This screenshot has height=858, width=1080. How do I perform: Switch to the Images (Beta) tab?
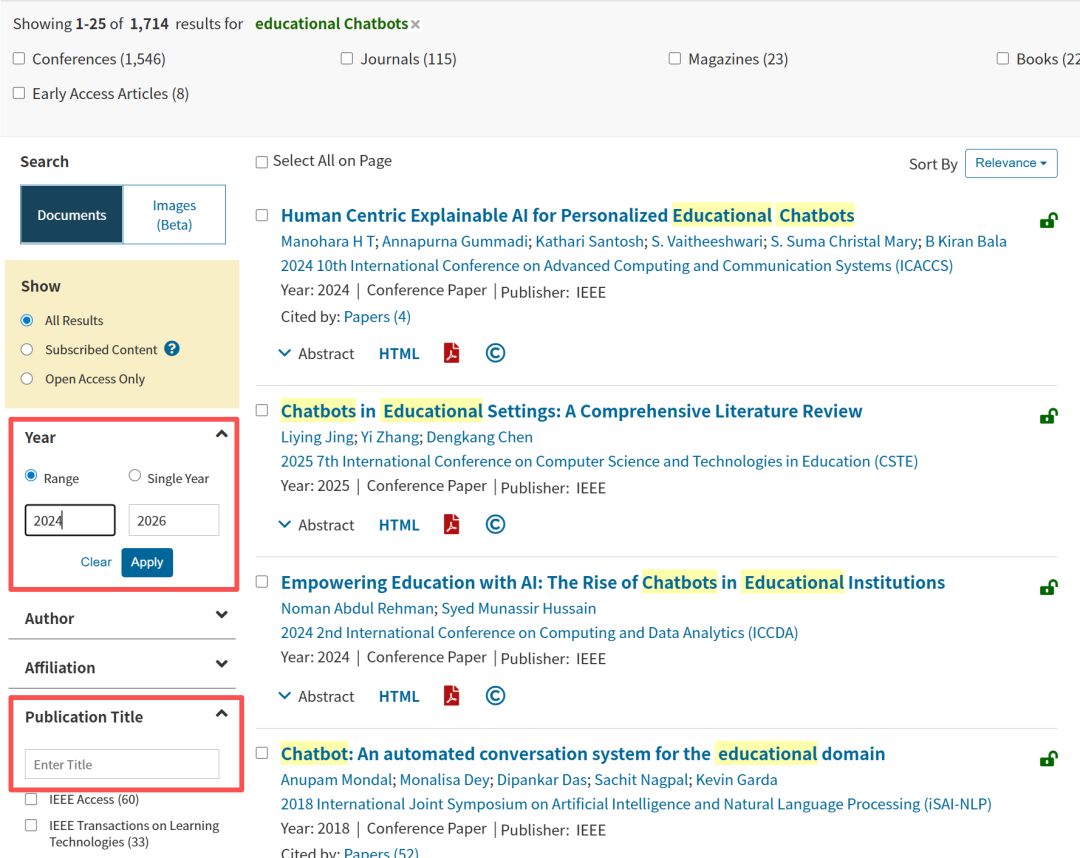coord(174,215)
